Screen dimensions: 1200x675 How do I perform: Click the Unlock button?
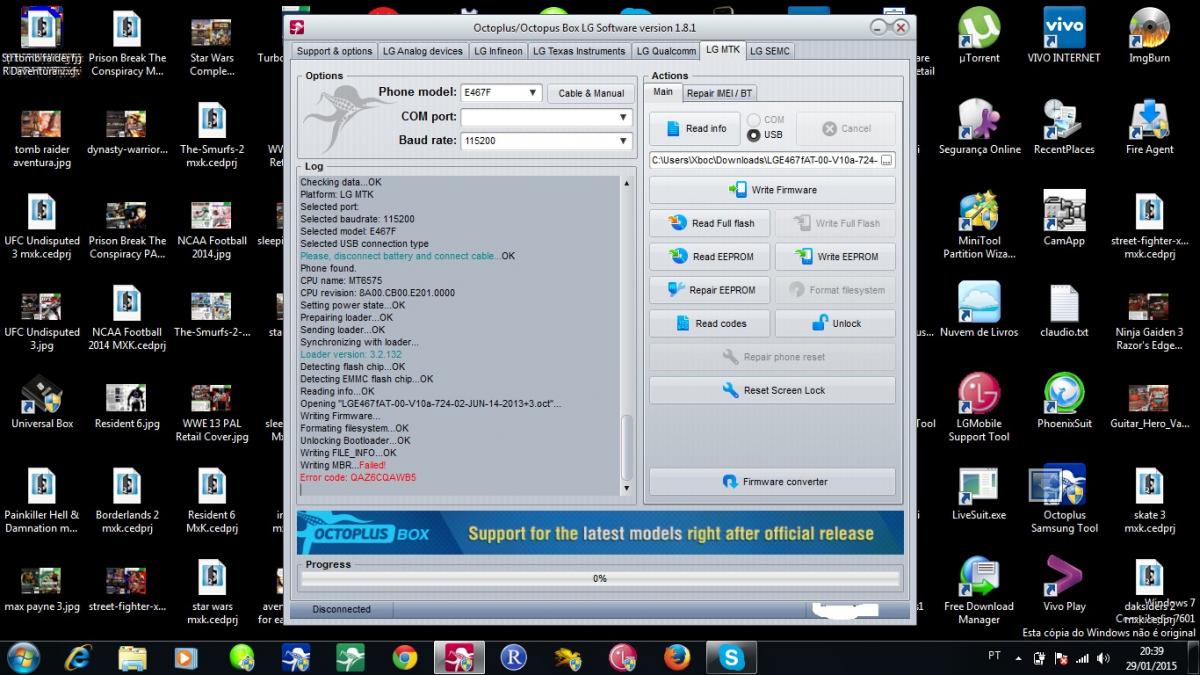coord(835,324)
